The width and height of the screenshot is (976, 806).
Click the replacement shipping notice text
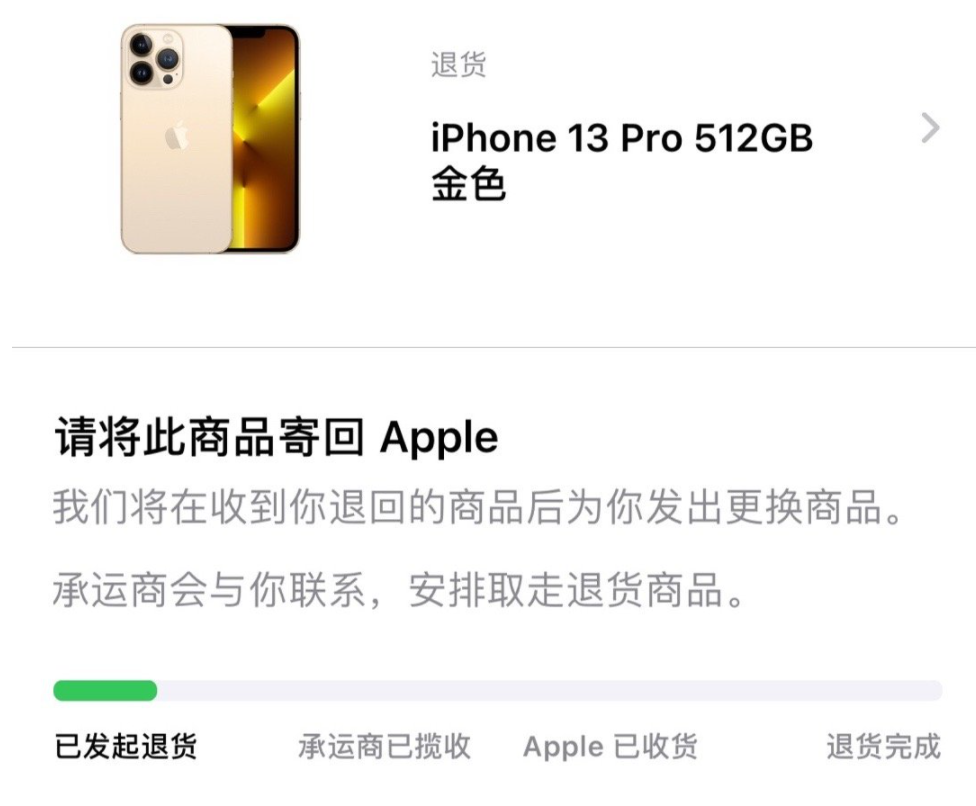pos(477,507)
